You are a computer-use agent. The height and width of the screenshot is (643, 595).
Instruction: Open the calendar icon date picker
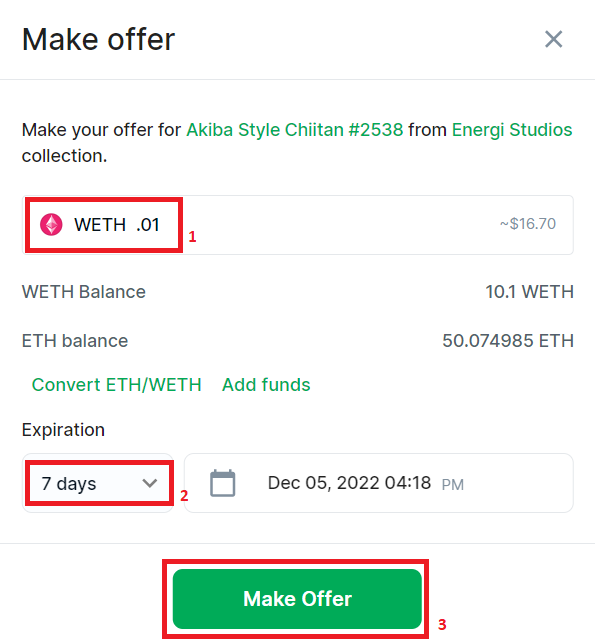(223, 483)
